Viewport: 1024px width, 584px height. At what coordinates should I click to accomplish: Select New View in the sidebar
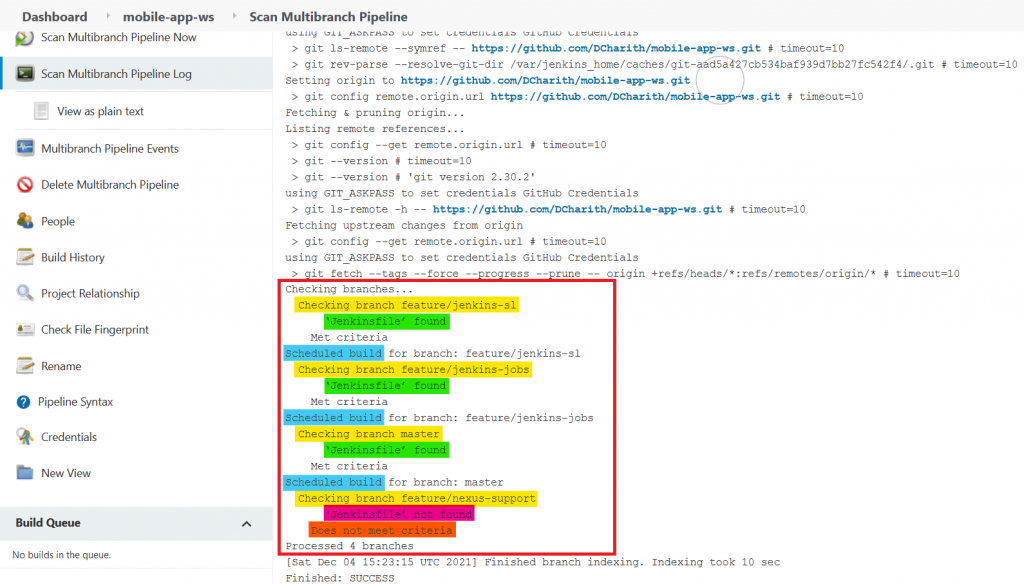(x=66, y=473)
